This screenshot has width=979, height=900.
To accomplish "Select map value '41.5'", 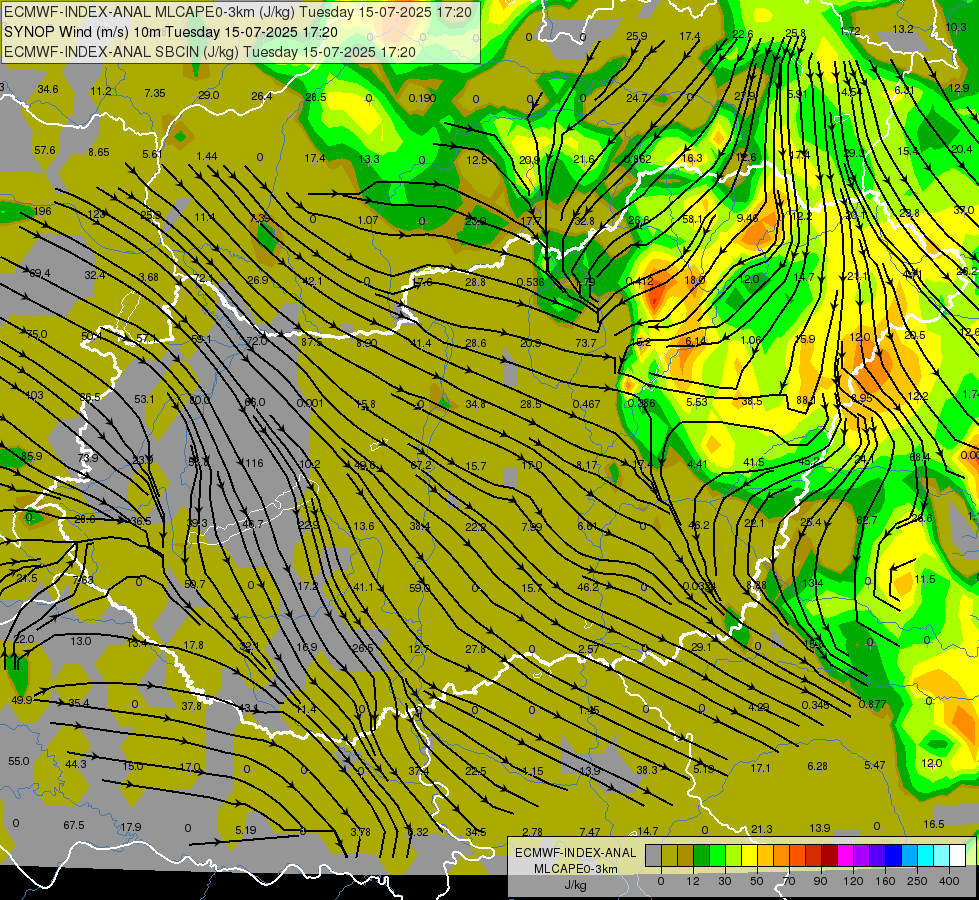I will [754, 462].
